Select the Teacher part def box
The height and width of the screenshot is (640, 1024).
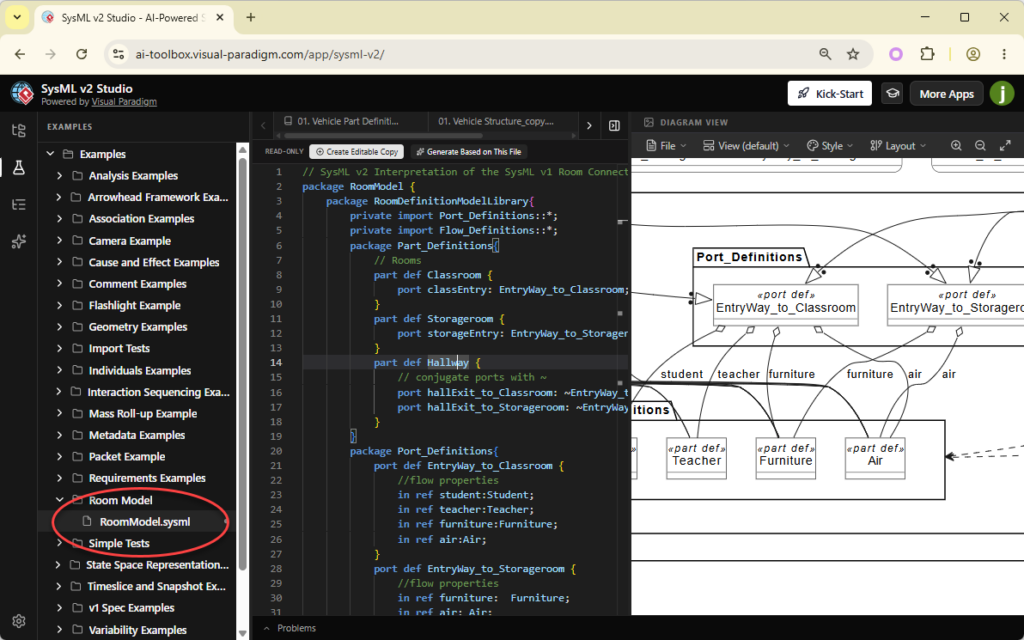point(696,458)
